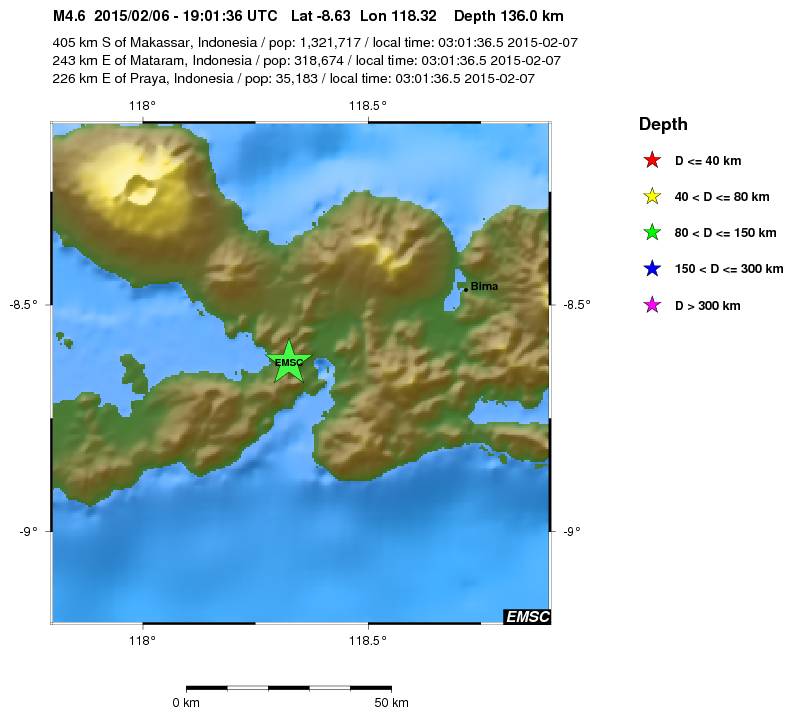Screen dimensions: 793x717
Task: Click the '150 < D <= 300 km' label
Action: click(729, 268)
